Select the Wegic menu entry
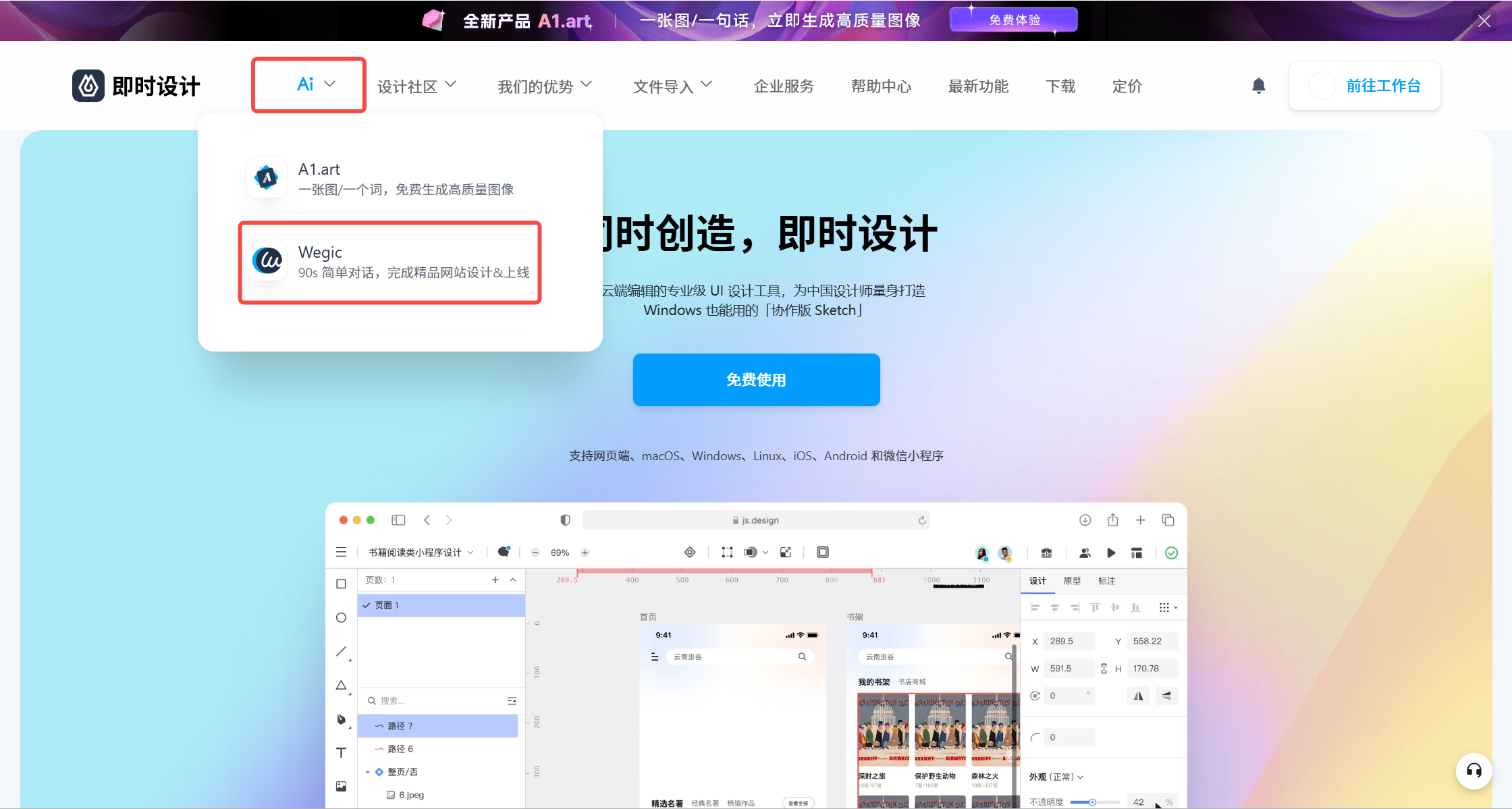1512x809 pixels. pyautogui.click(x=389, y=262)
